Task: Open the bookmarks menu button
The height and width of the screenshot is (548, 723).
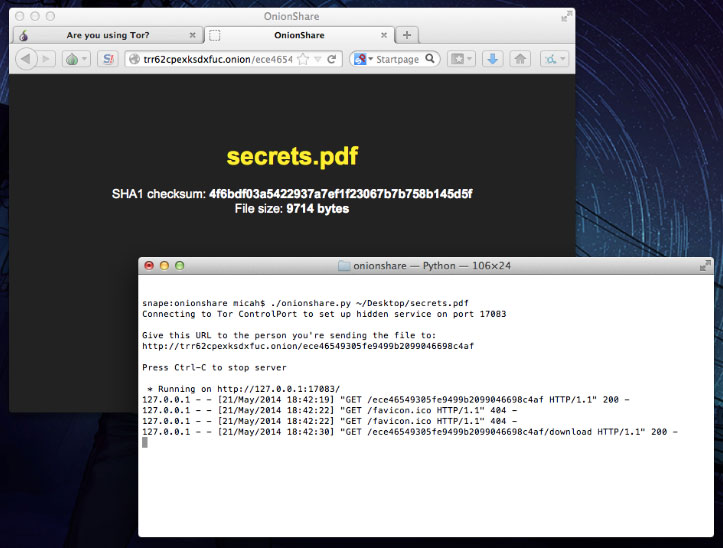Action: 460,59
